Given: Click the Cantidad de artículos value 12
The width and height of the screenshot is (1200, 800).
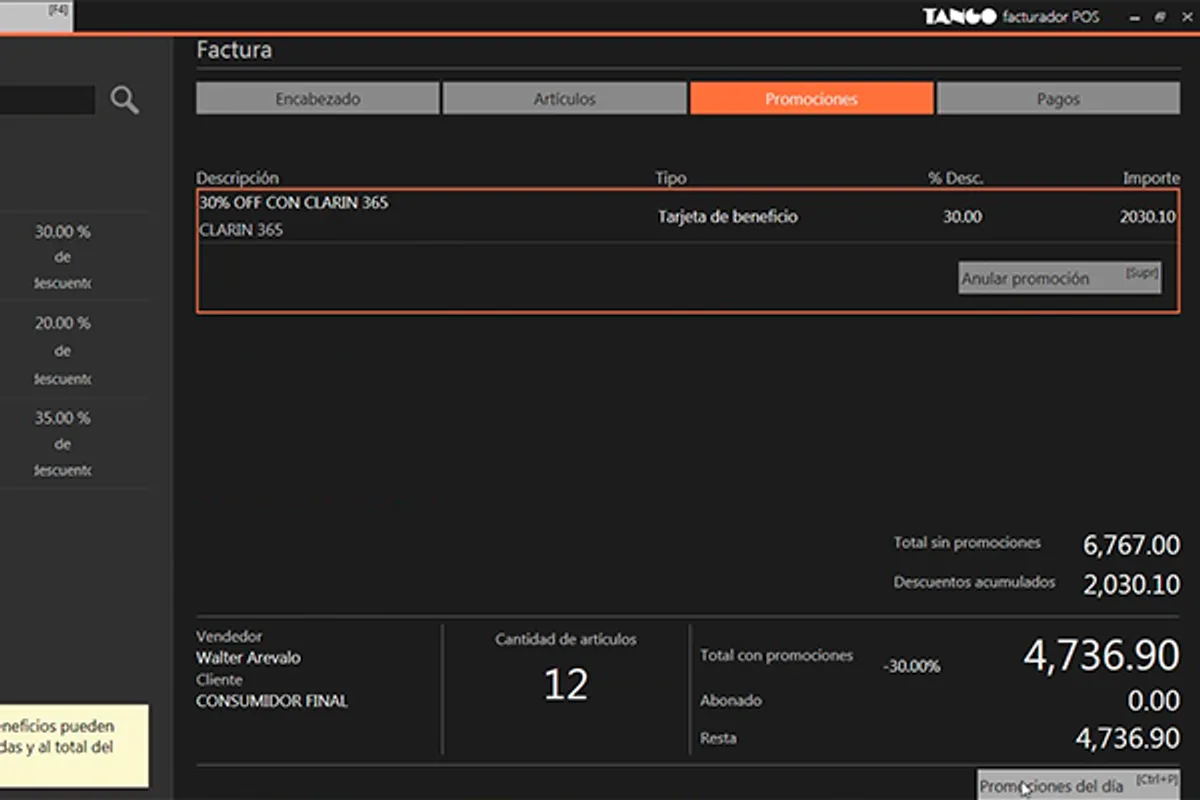Looking at the screenshot, I should tap(565, 684).
